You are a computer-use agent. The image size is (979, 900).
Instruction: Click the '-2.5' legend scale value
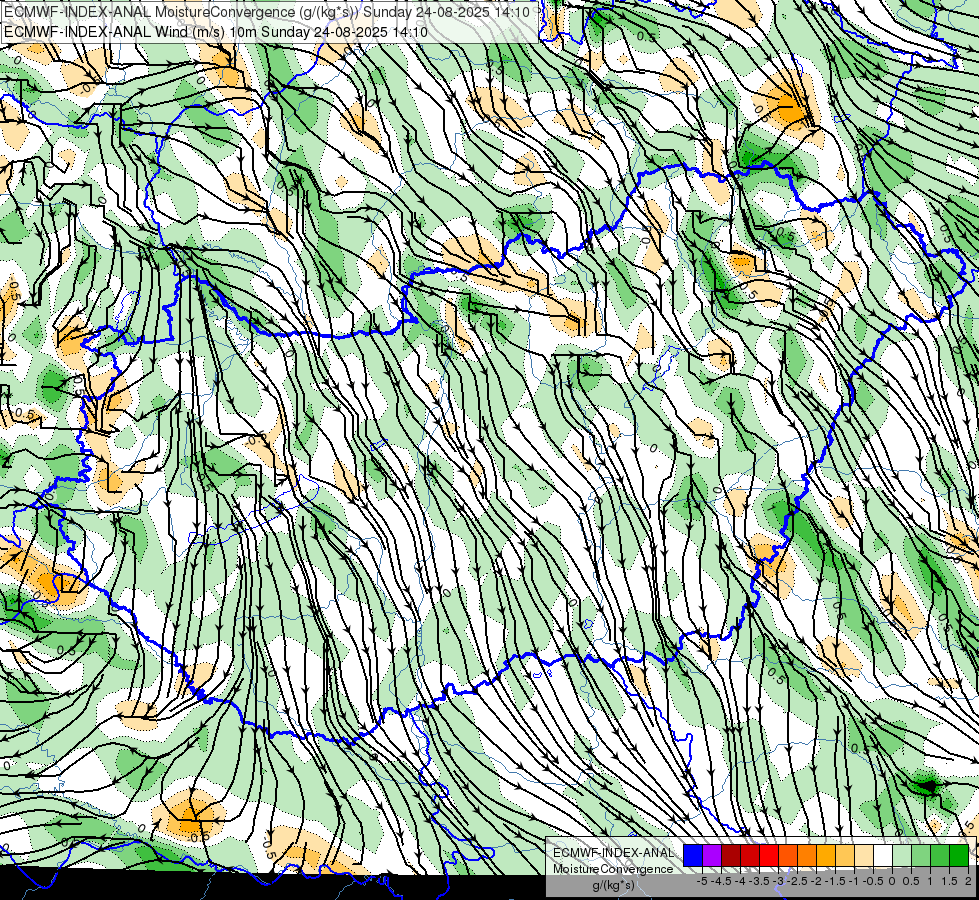(797, 881)
